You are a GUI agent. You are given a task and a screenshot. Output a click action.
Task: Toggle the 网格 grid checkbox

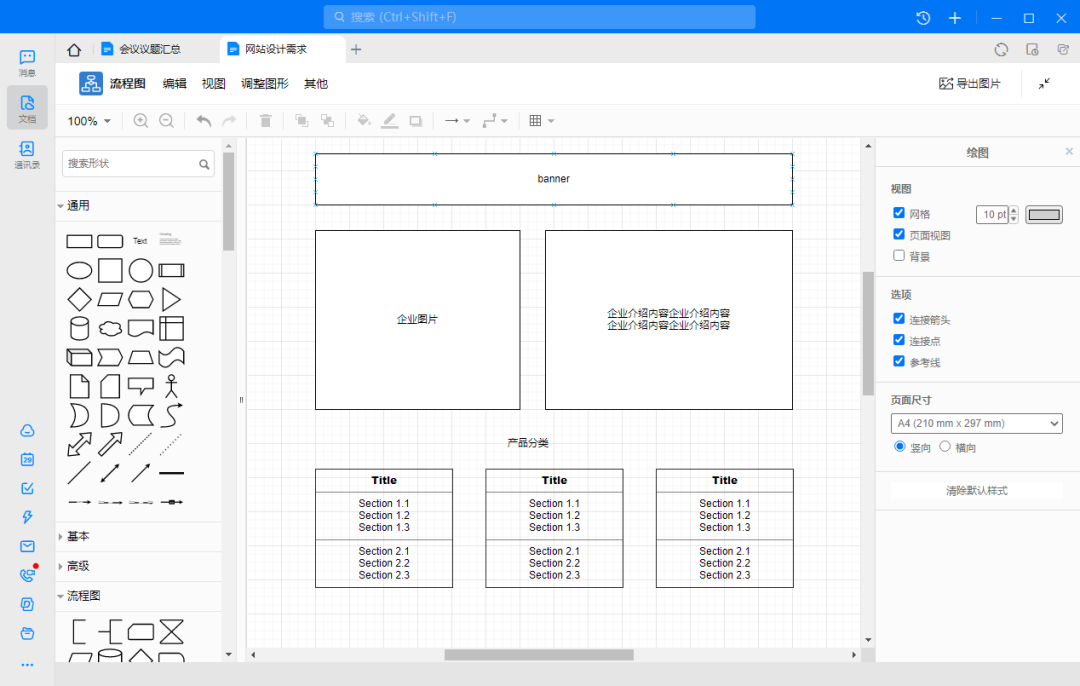pyautogui.click(x=899, y=213)
